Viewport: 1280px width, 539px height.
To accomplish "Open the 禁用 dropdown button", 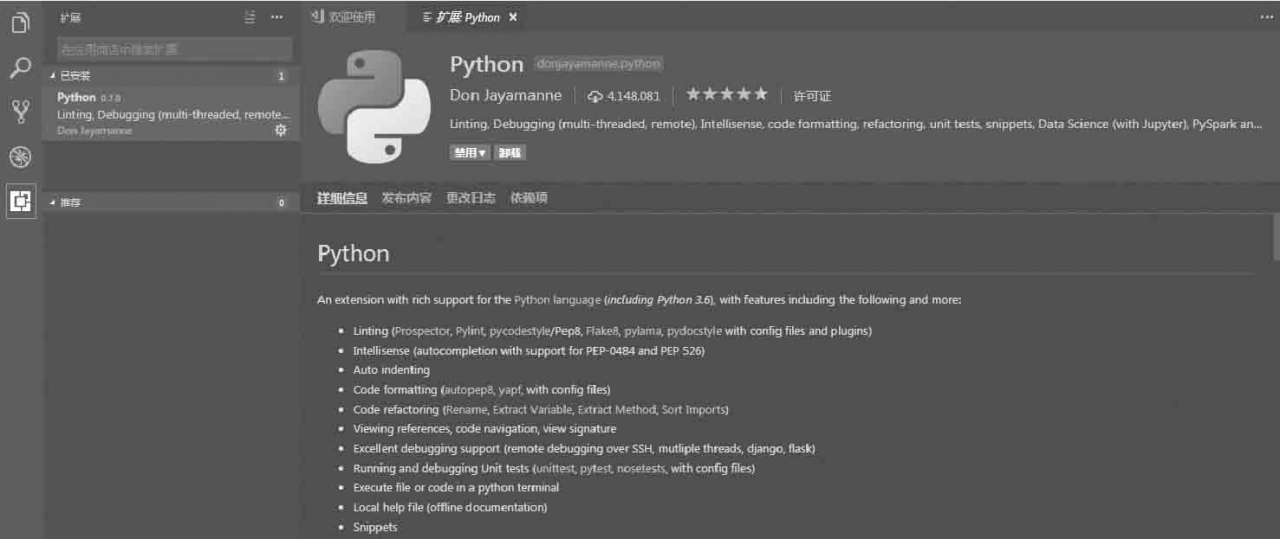I will coord(470,153).
